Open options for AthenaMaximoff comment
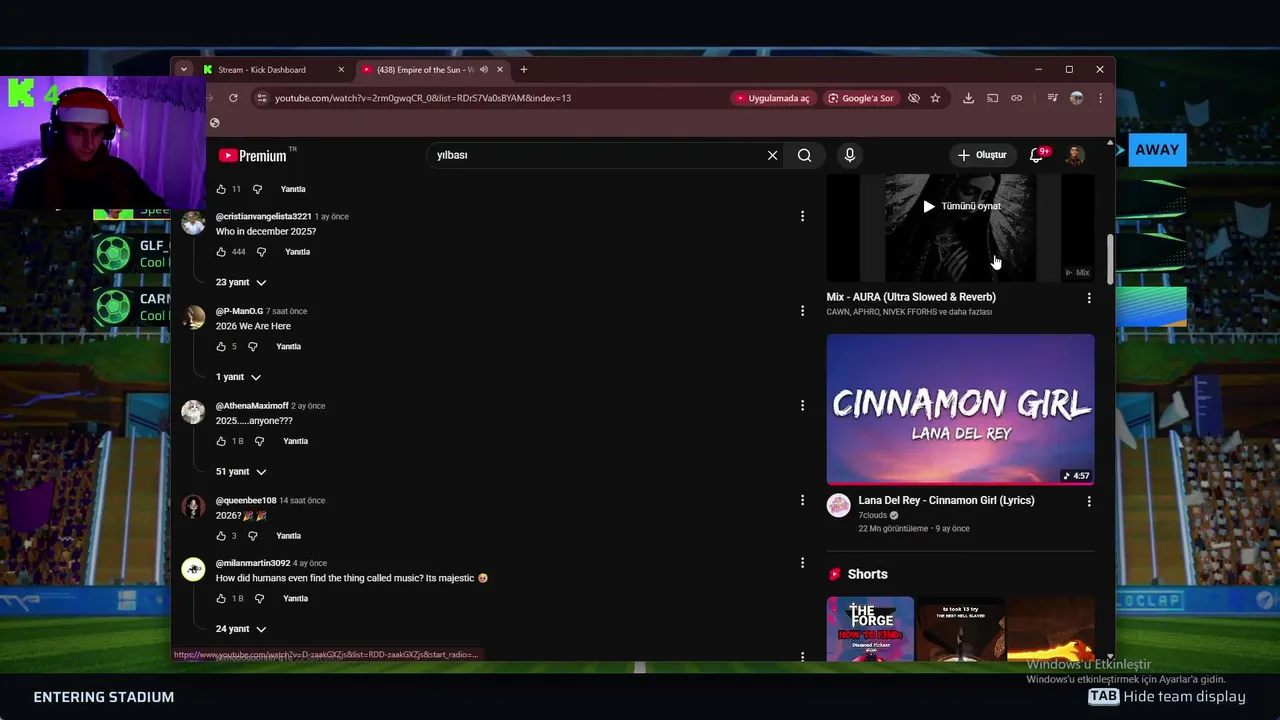Screen dimensions: 1280x720 [802, 405]
